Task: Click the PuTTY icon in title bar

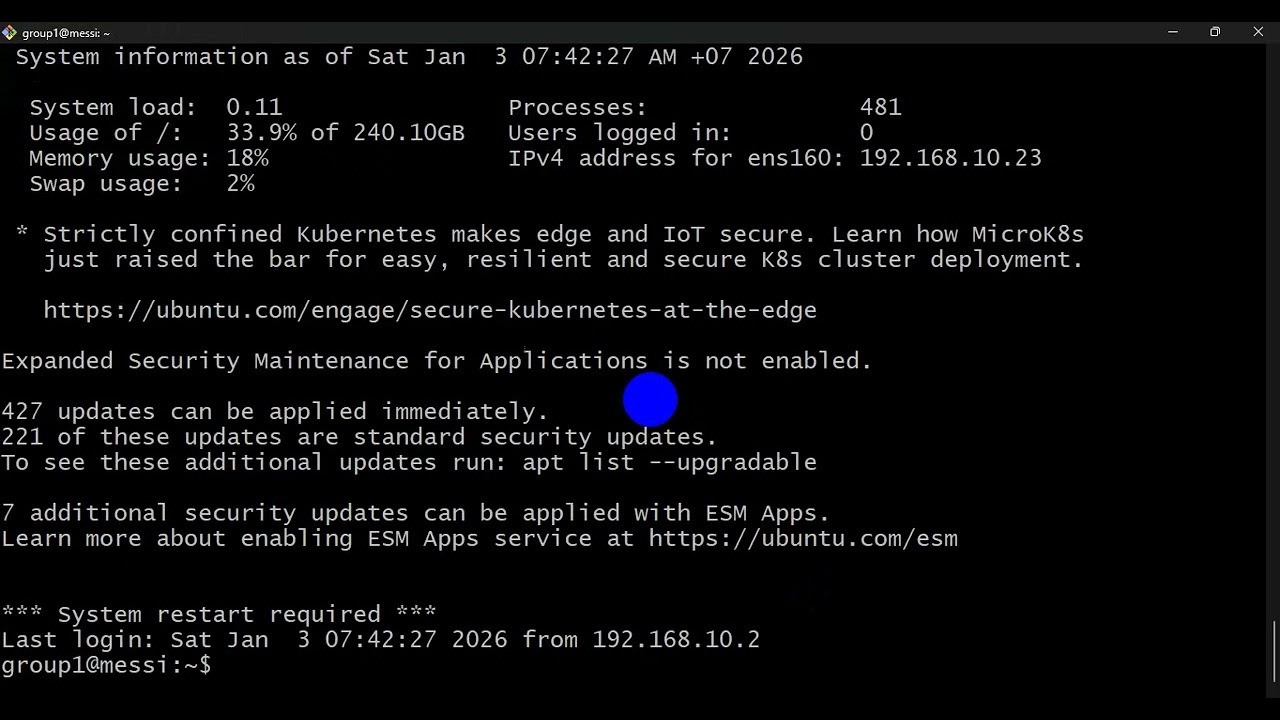Action: [9, 32]
